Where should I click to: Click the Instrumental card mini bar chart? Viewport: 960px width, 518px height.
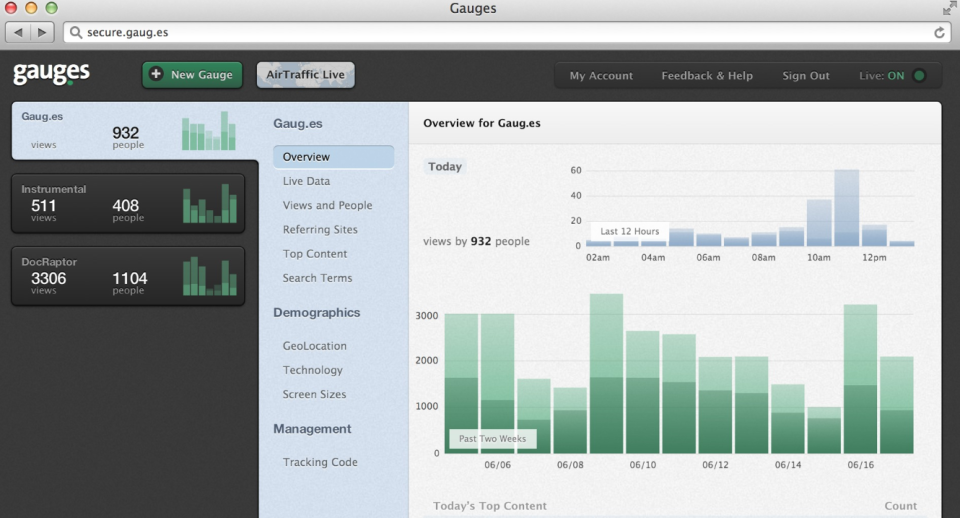click(x=209, y=203)
